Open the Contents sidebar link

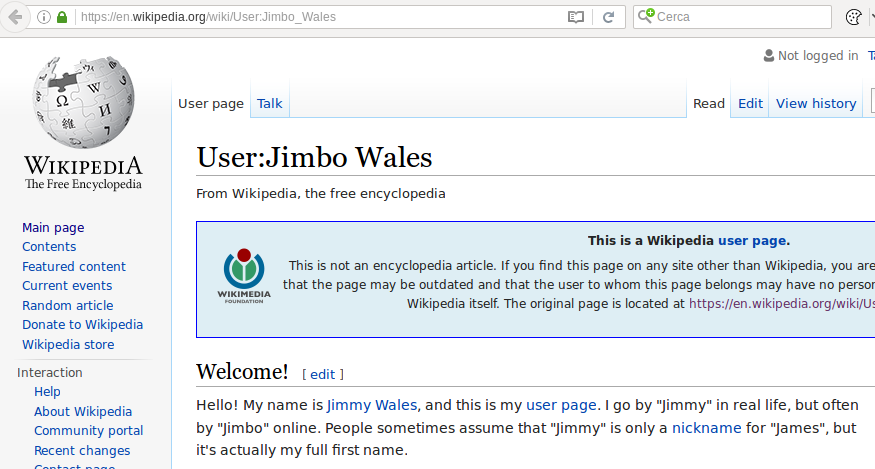pos(49,246)
